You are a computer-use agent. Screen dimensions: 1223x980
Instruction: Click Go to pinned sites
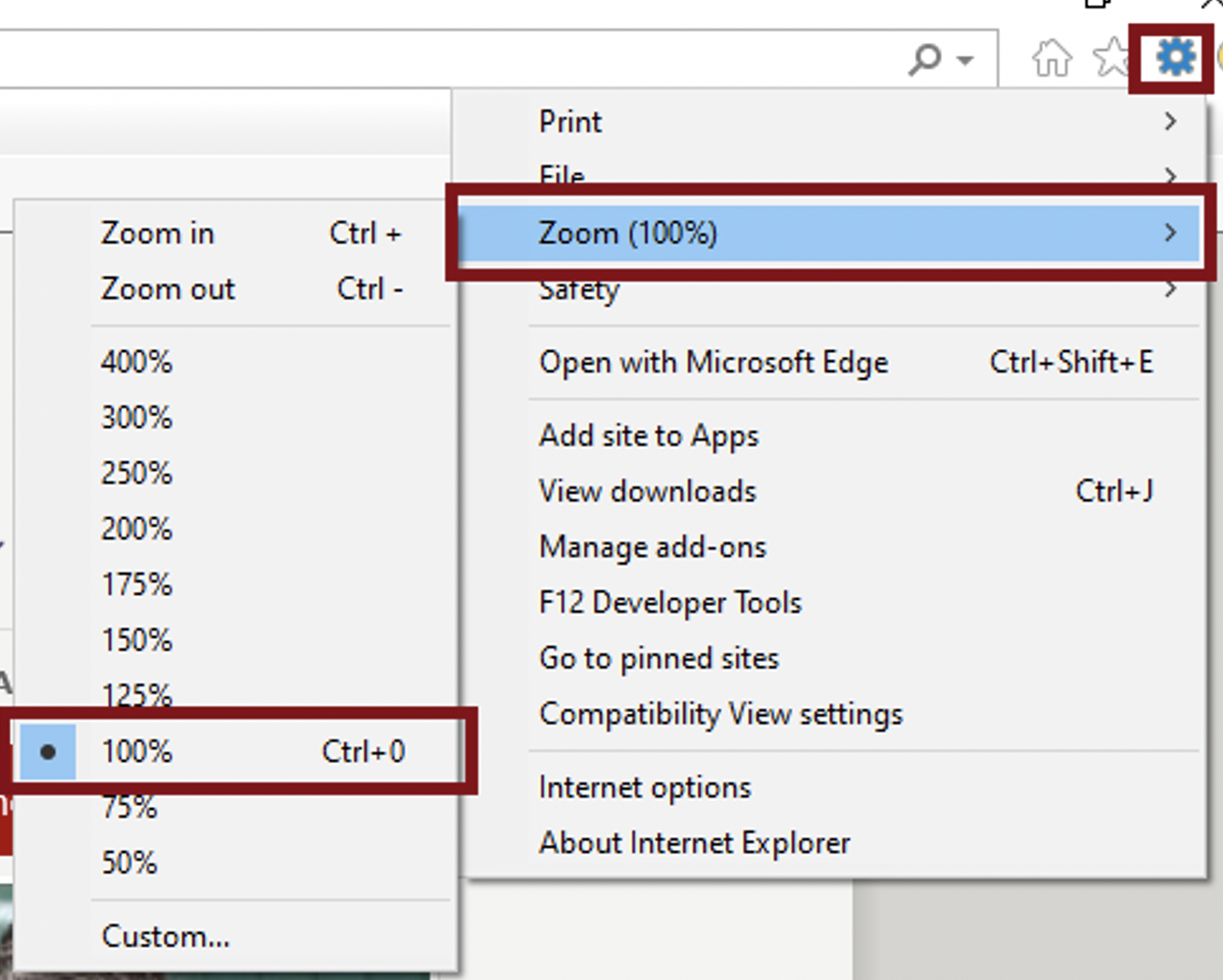[658, 657]
